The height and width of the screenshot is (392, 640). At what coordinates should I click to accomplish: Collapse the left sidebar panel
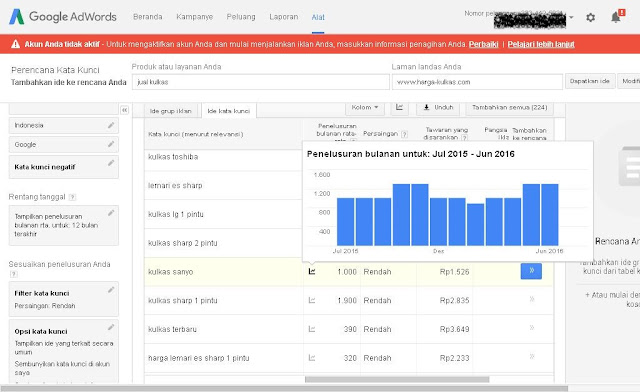pos(124,110)
